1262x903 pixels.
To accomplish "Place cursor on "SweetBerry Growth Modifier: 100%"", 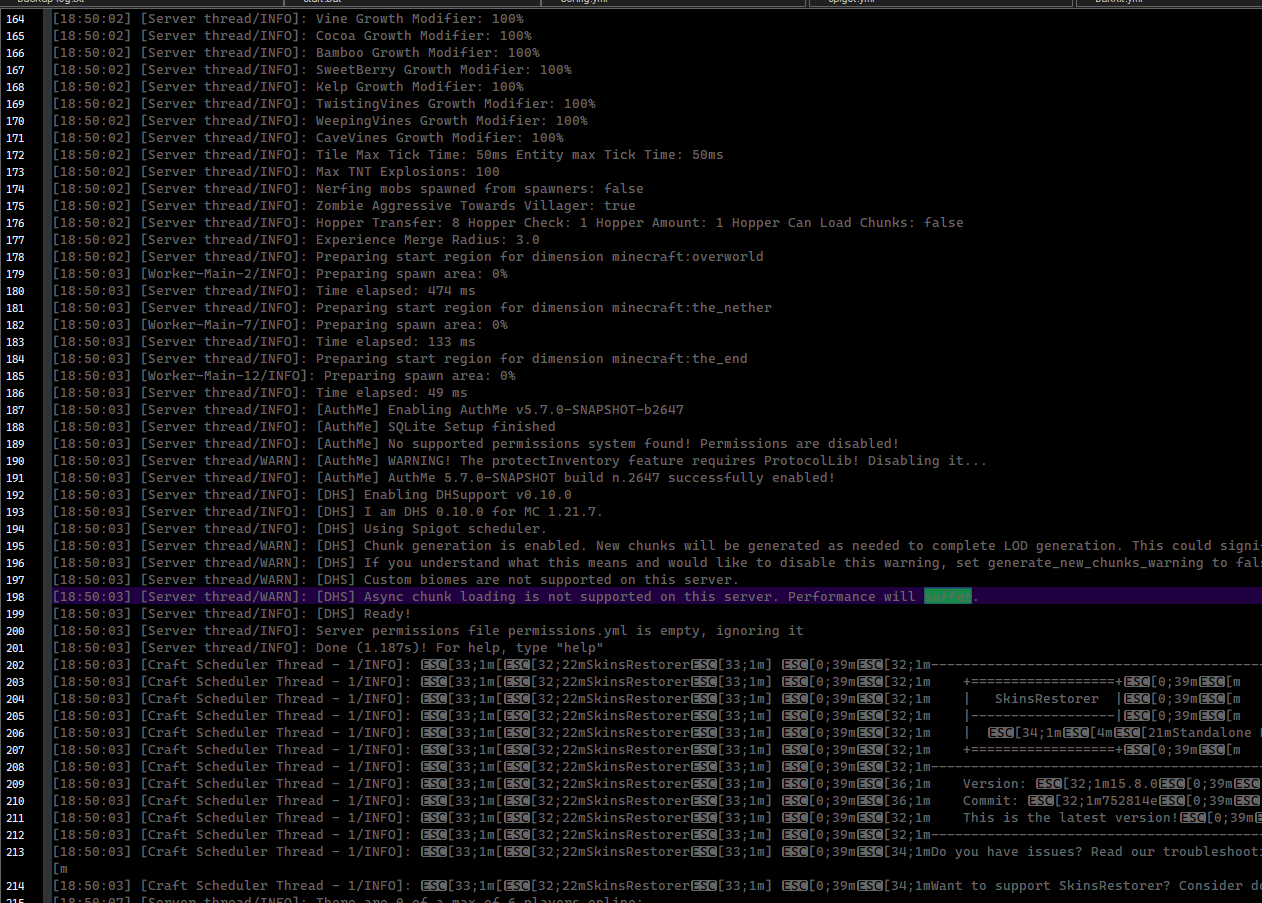I will pyautogui.click(x=444, y=70).
